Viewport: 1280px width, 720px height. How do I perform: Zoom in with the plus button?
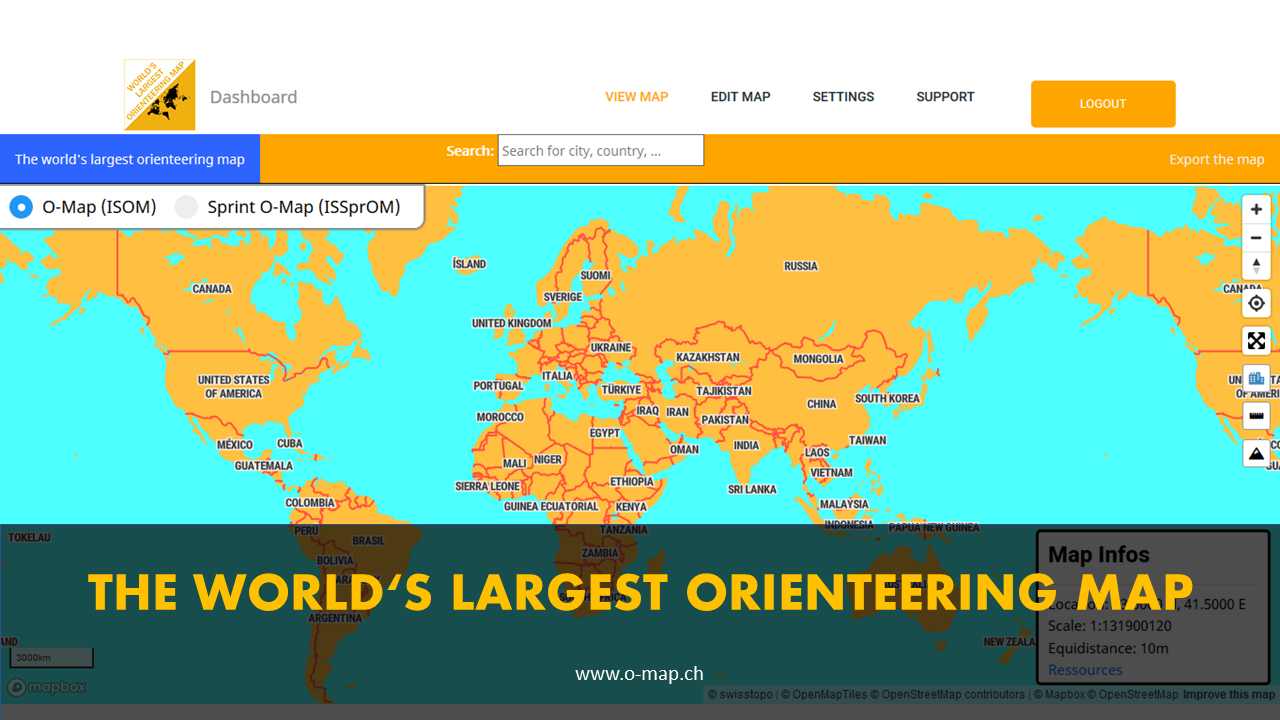click(1256, 209)
